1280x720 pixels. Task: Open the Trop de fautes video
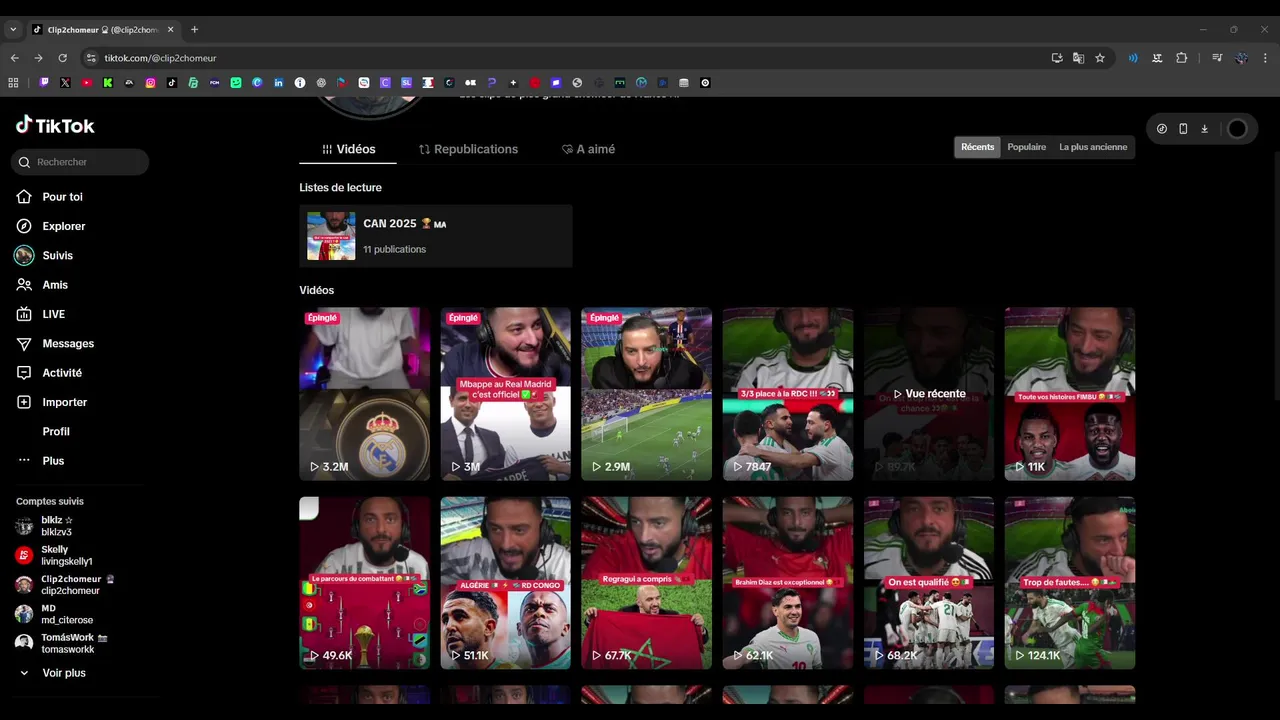[x=1070, y=583]
